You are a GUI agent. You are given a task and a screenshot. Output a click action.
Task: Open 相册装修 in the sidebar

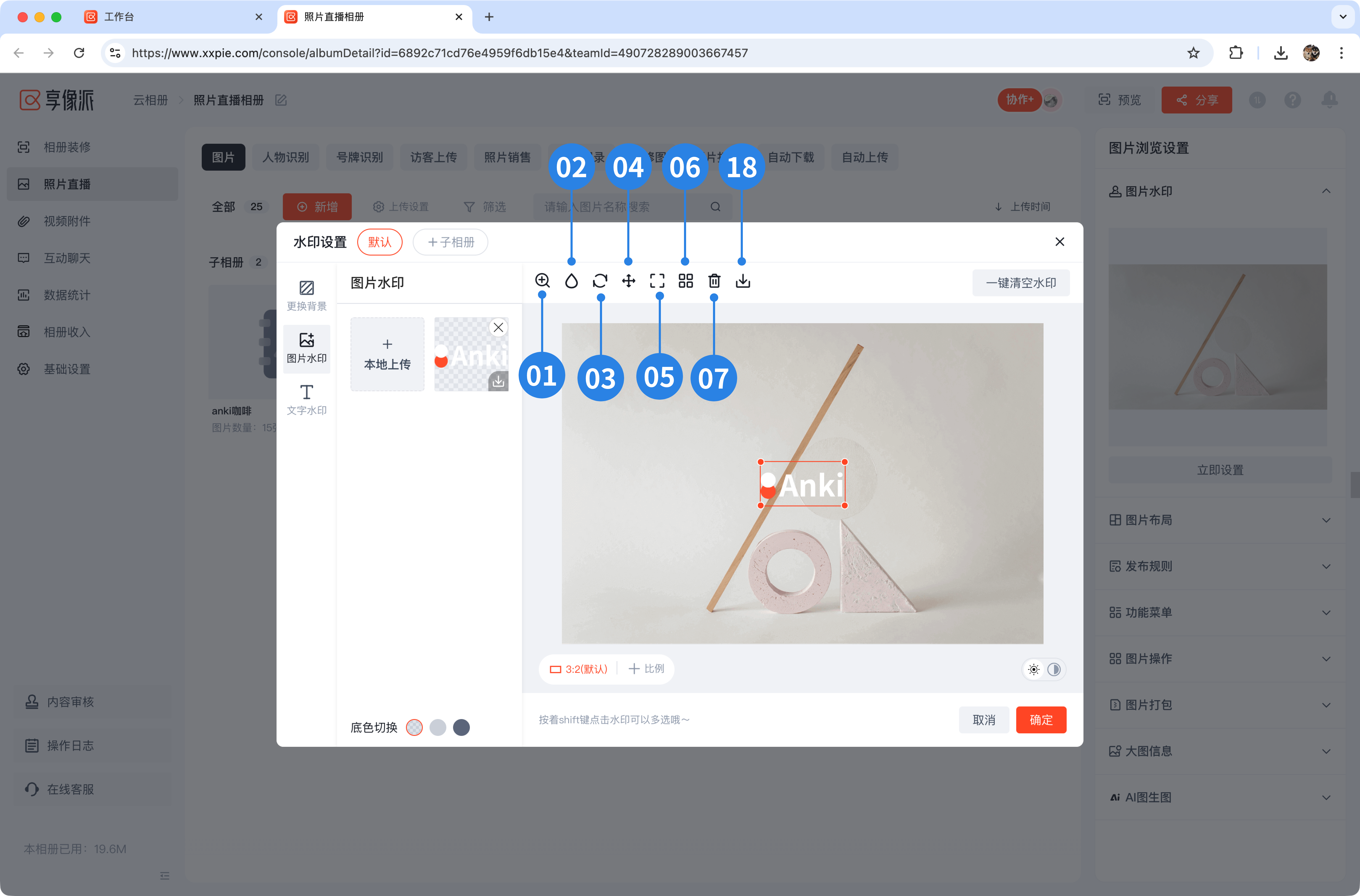93,148
